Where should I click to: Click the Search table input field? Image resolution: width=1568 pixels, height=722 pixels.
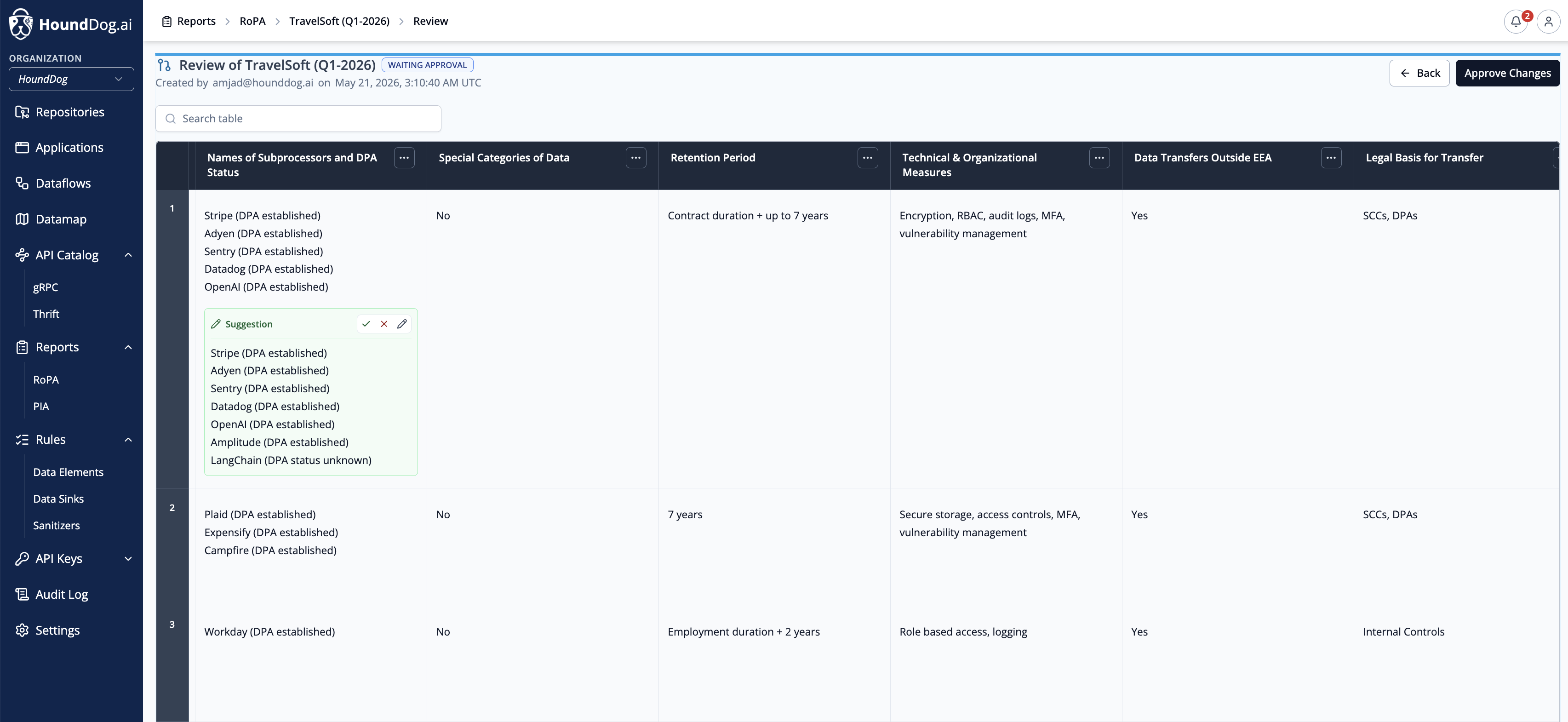[298, 119]
